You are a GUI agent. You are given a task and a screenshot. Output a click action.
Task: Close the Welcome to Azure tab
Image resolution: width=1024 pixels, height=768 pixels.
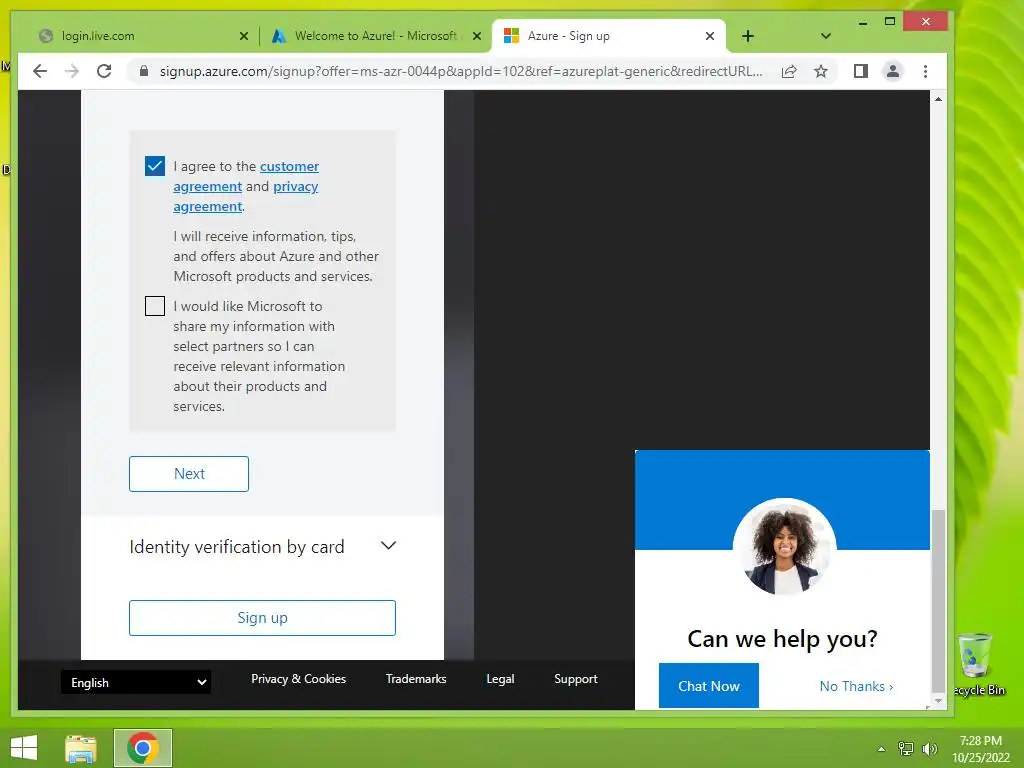[477, 36]
